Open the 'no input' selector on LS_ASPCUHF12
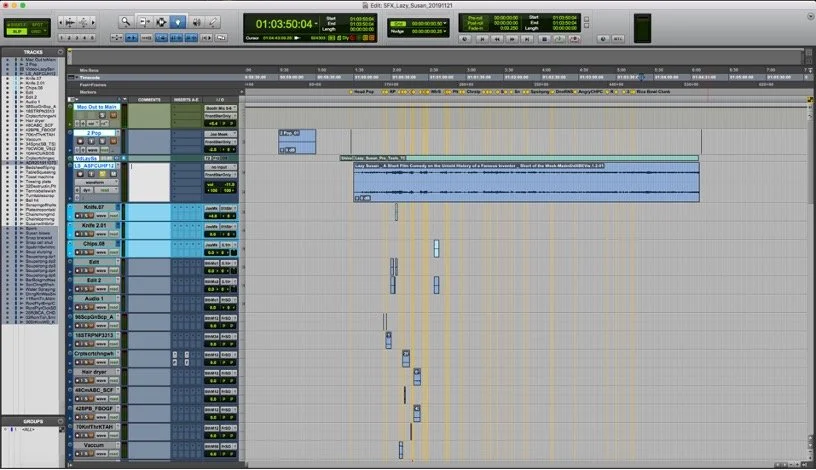This screenshot has height=470, width=816. [221, 167]
